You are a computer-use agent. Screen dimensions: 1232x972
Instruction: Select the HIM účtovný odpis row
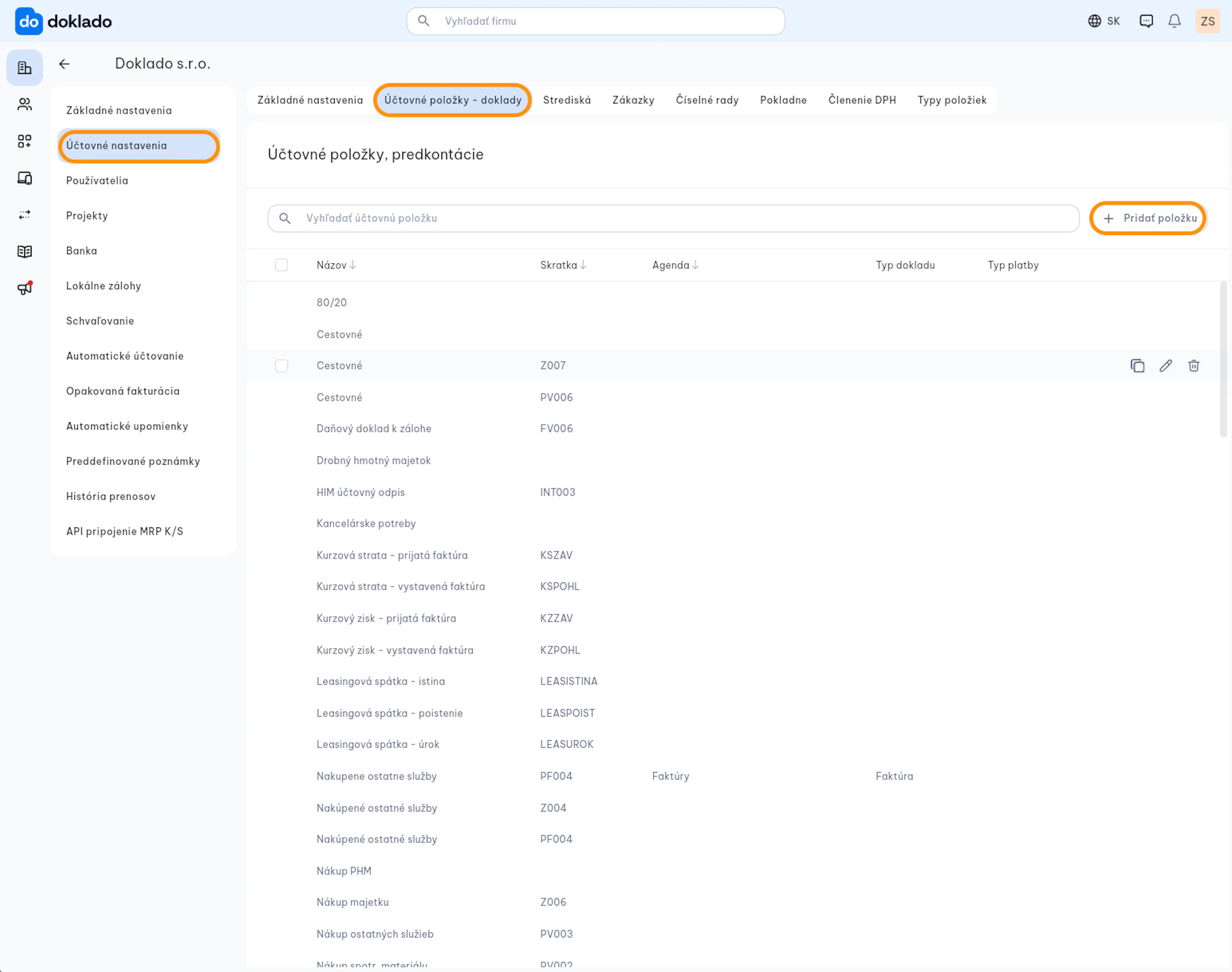[733, 492]
